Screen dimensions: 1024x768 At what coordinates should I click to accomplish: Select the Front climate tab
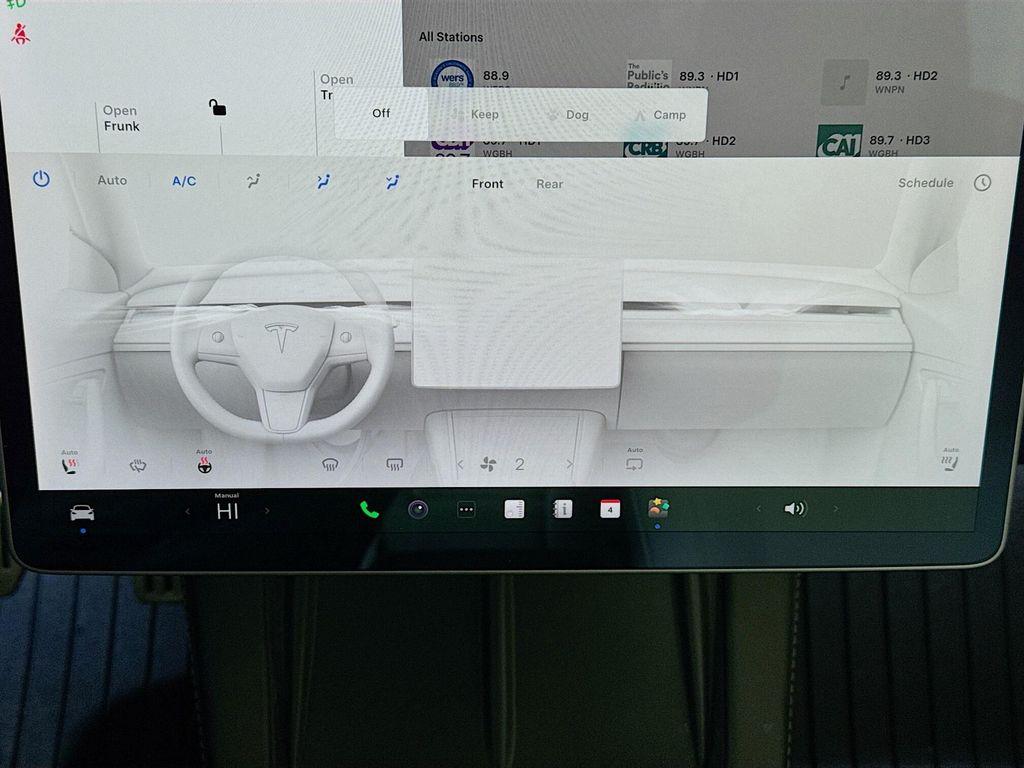click(487, 184)
